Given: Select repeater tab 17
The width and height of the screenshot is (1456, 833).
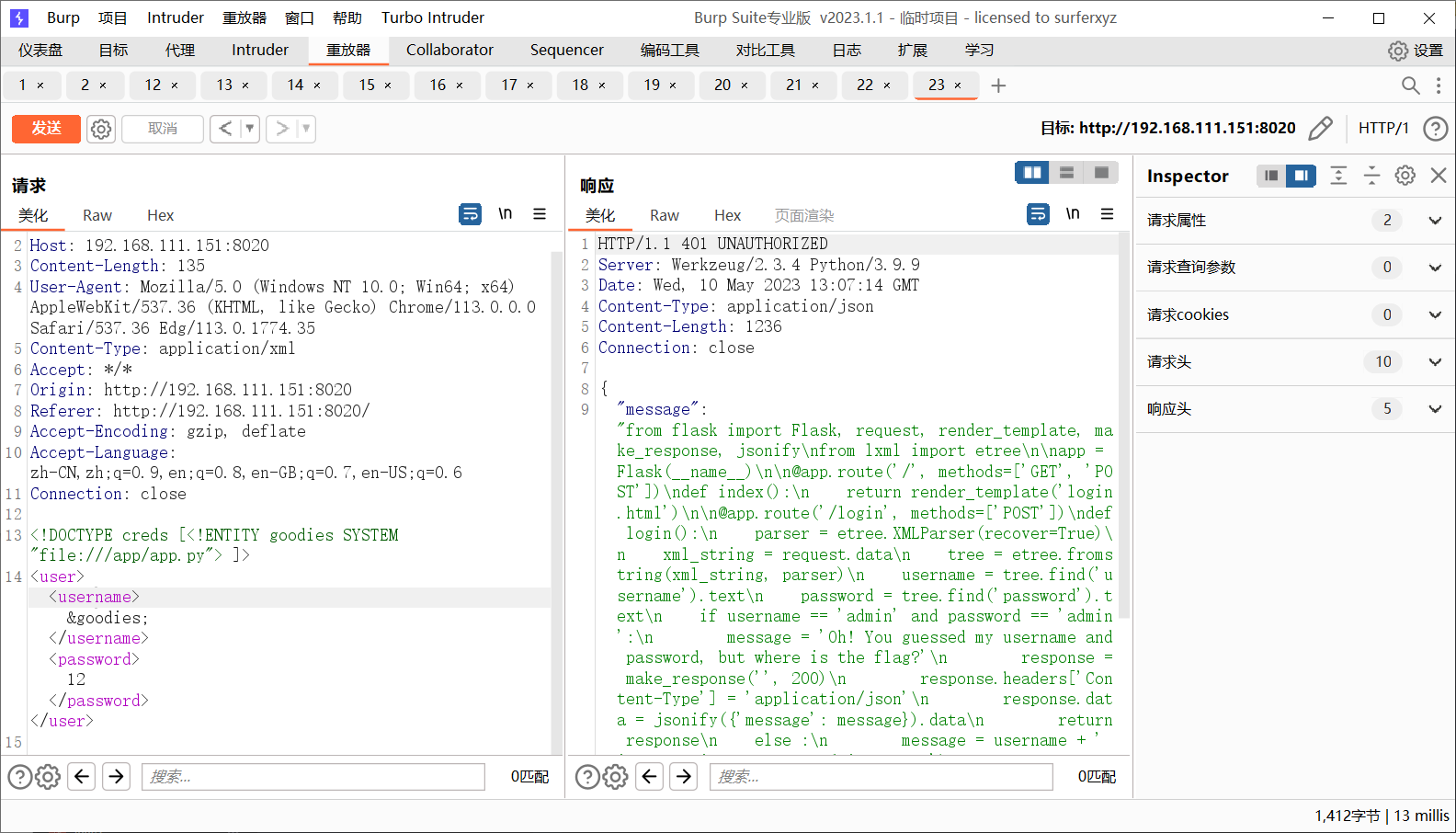Looking at the screenshot, I should coord(509,85).
